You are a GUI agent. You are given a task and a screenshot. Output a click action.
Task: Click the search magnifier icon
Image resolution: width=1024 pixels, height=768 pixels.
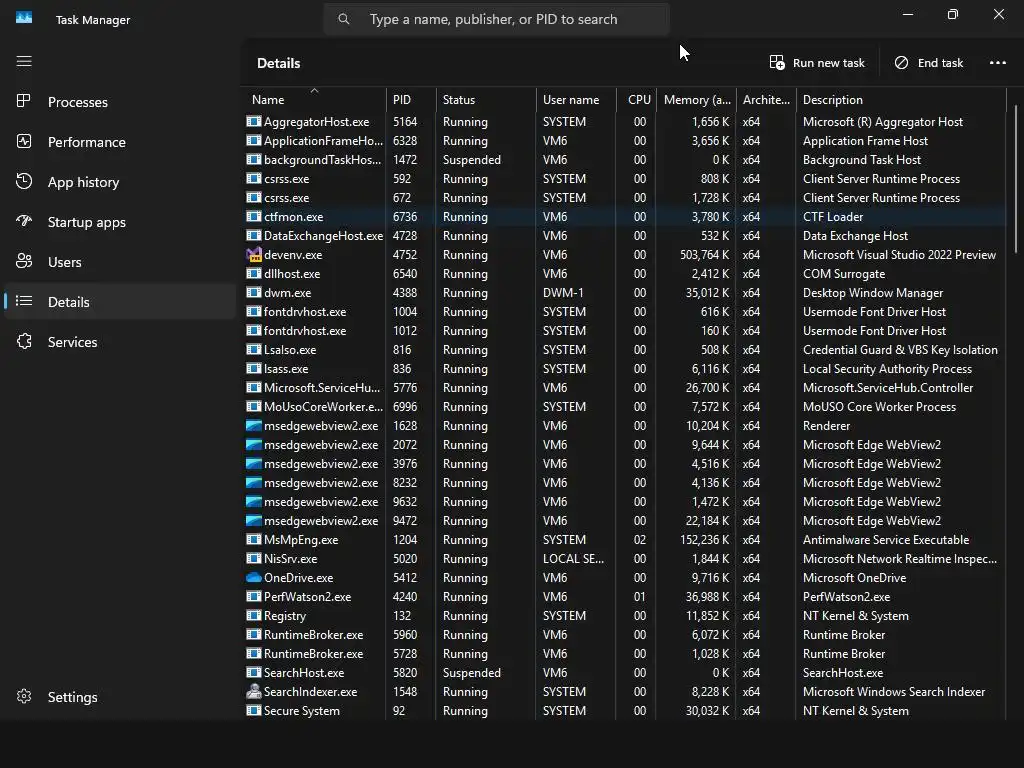coord(344,19)
